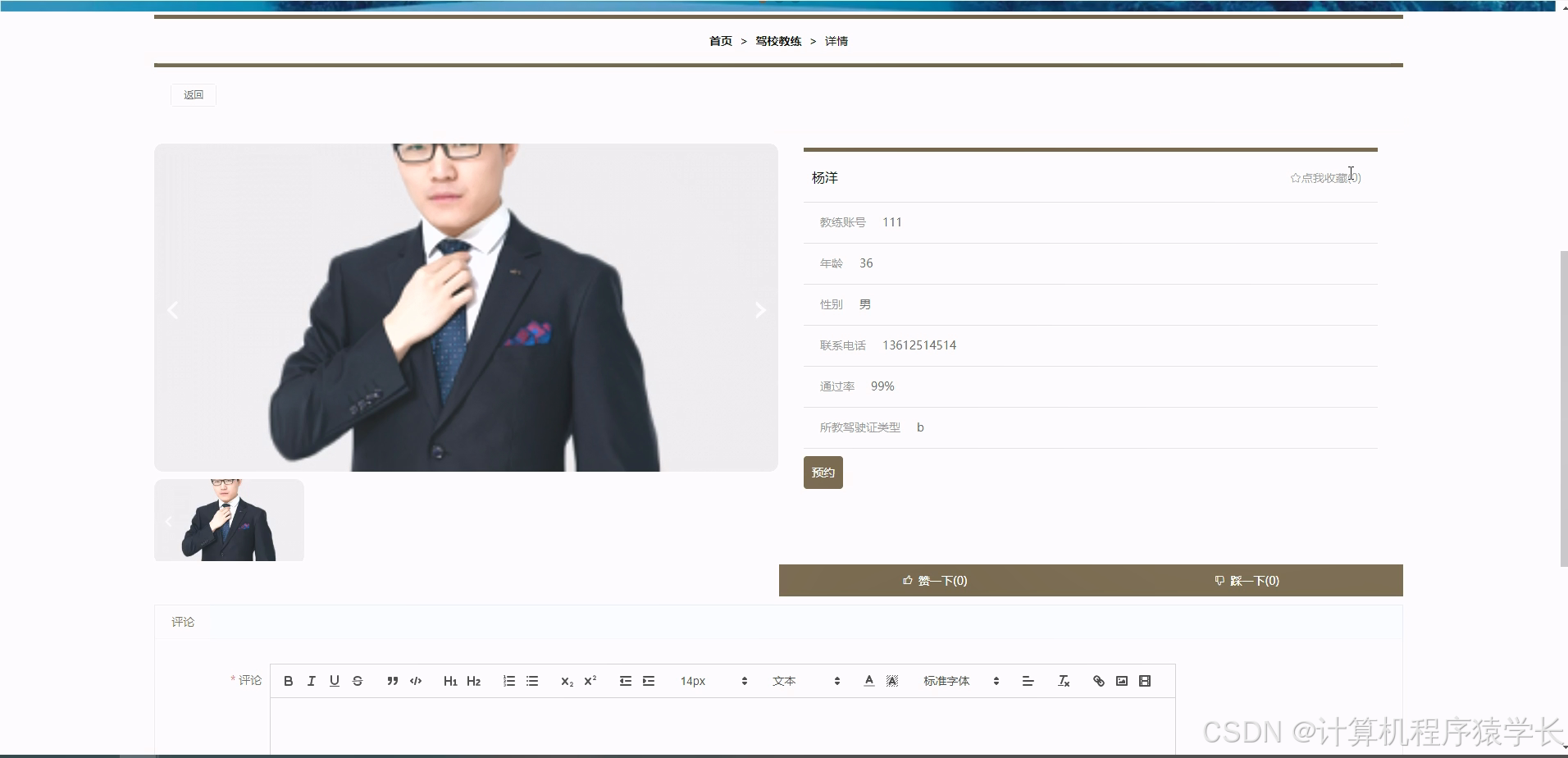This screenshot has width=1568, height=758.
Task: Insert a blockquote in the comment editor
Action: tap(393, 681)
